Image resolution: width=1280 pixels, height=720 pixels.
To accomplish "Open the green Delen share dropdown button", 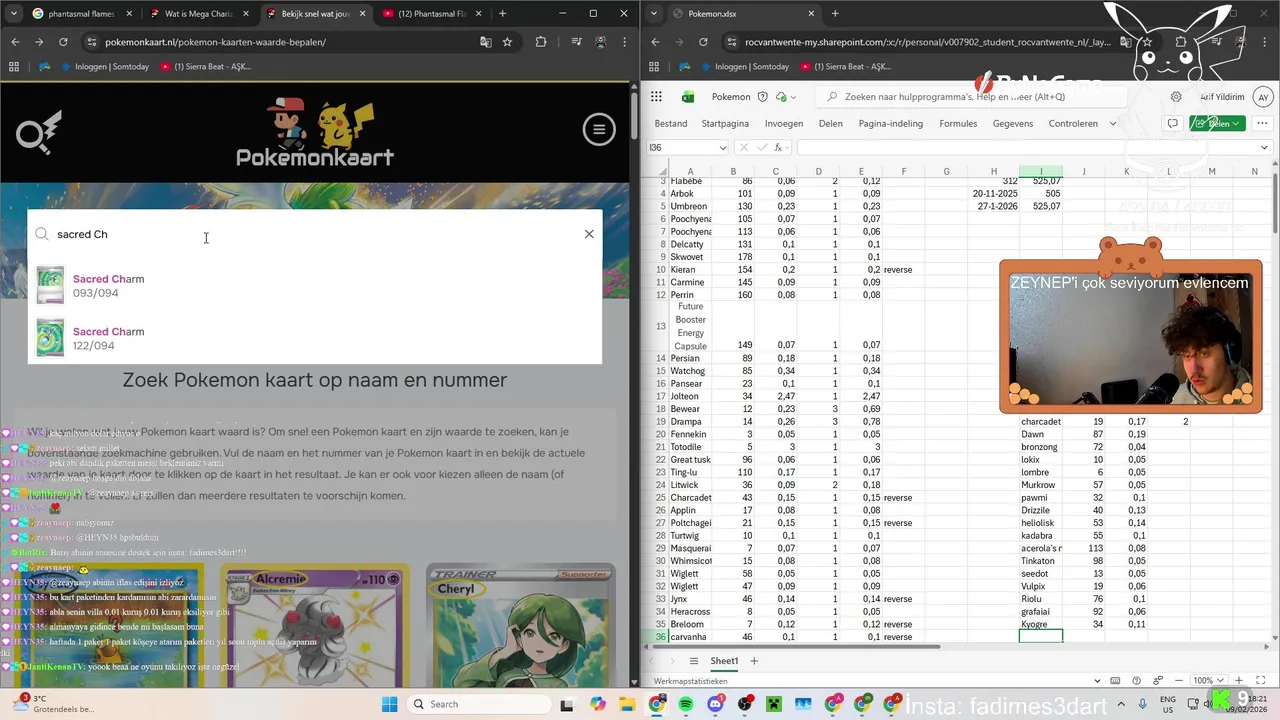I will point(1217,123).
